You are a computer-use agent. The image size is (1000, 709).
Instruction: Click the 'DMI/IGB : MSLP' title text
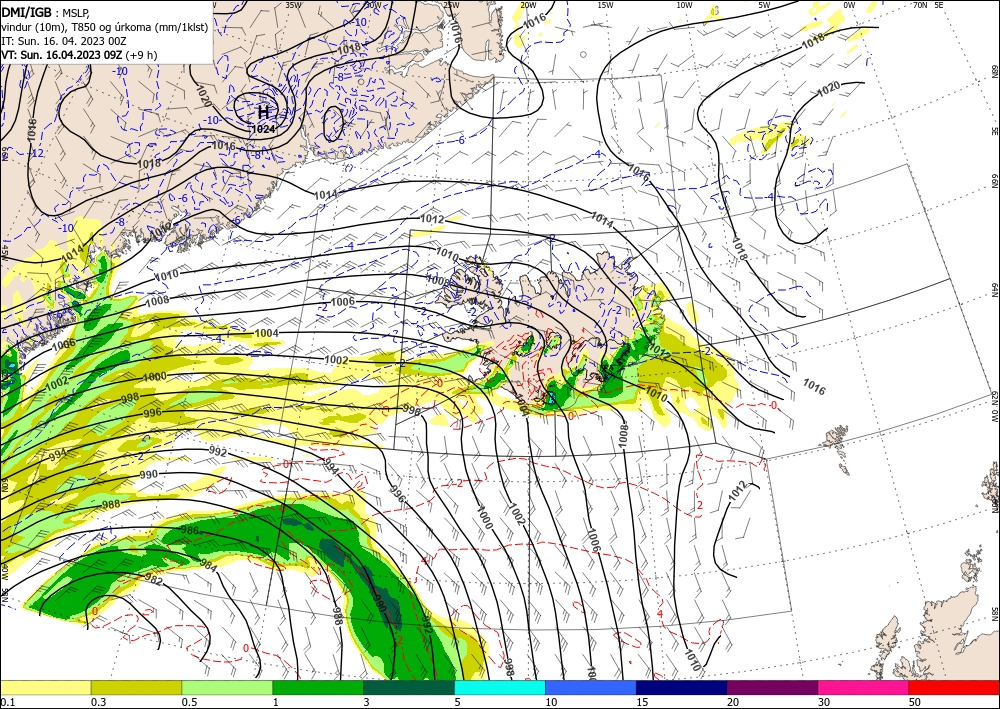tap(47, 12)
